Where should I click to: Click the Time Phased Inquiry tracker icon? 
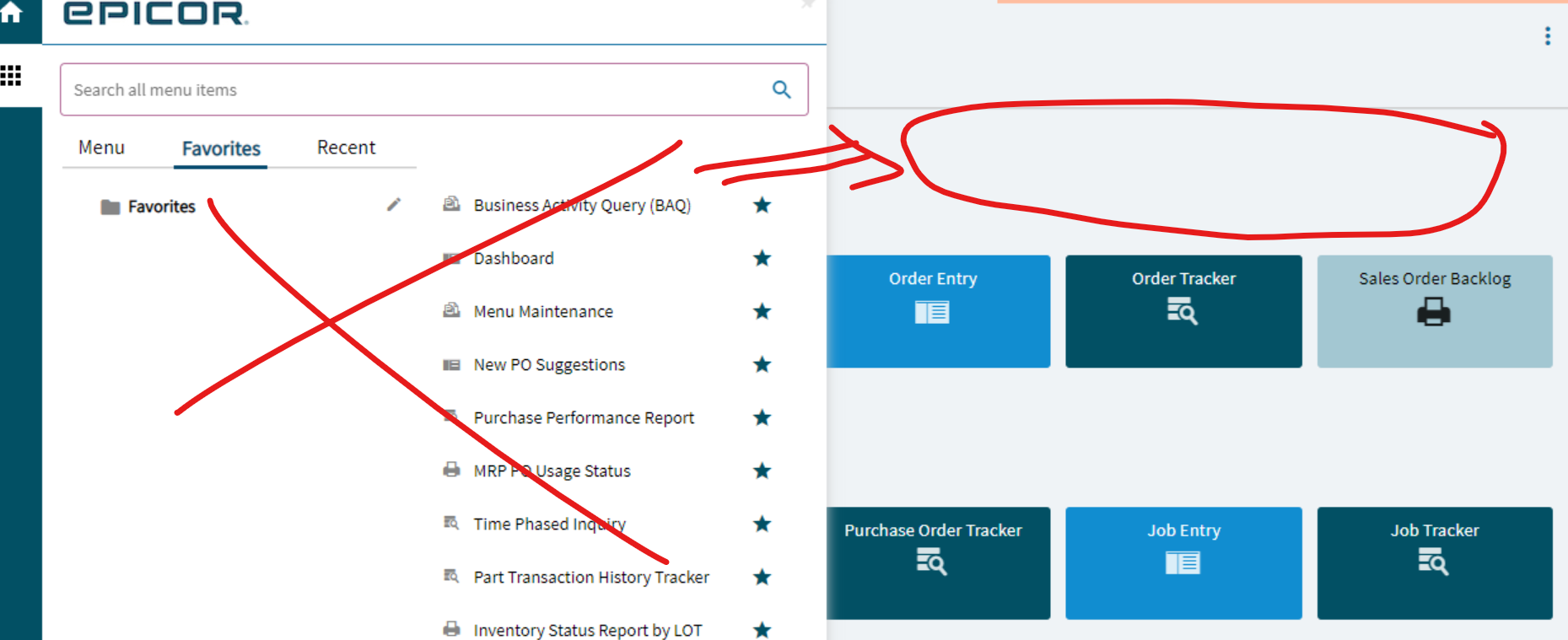(x=452, y=523)
